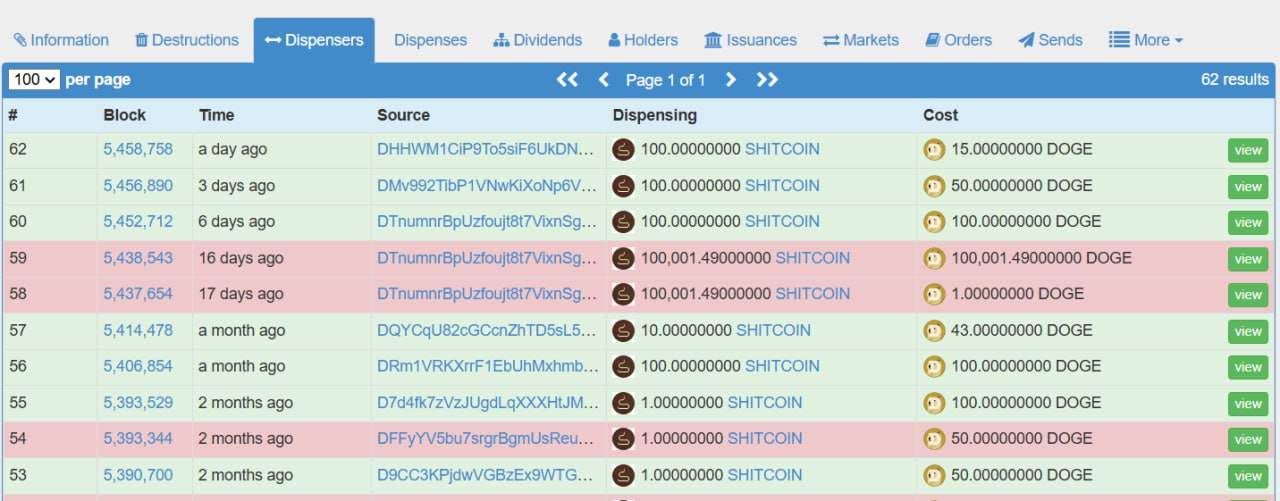Open block 5,452,712 link
Screen dimensions: 1280x501
coord(138,221)
